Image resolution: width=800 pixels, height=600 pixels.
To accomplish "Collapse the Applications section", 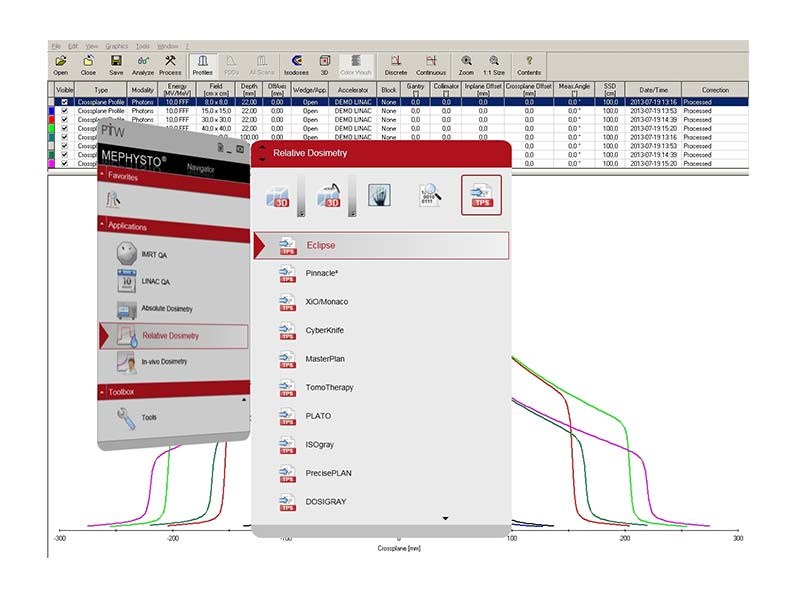I will pos(102,224).
